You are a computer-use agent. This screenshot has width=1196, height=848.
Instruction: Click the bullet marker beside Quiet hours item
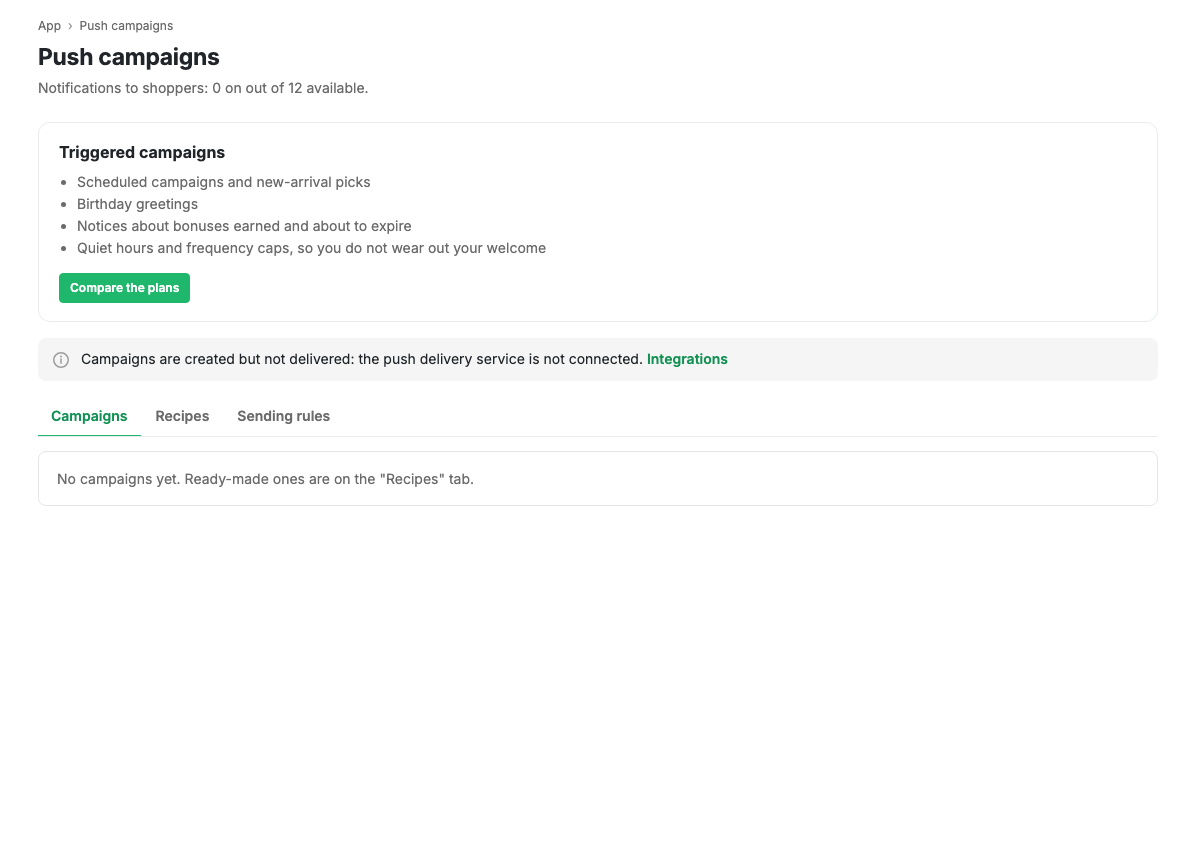63,249
